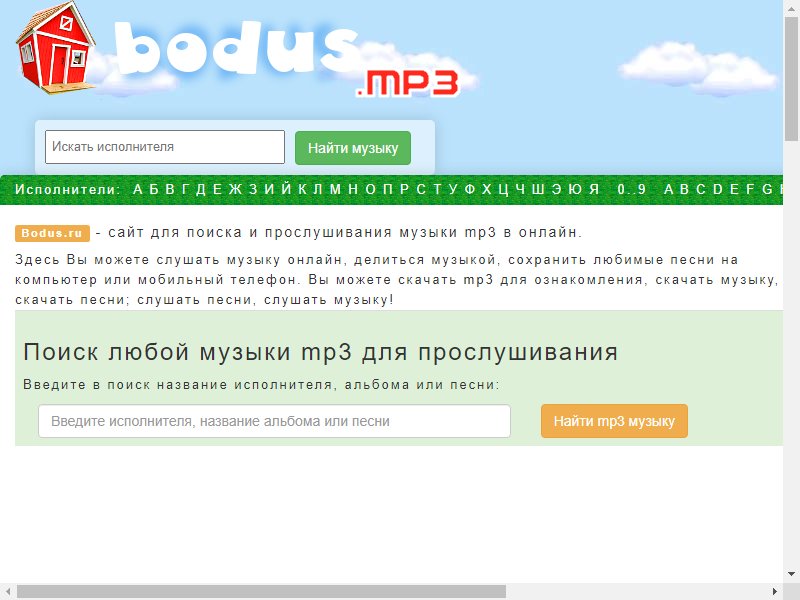Click the orange "Найти mp3 музыку" button
The width and height of the screenshot is (800, 600).
[614, 421]
